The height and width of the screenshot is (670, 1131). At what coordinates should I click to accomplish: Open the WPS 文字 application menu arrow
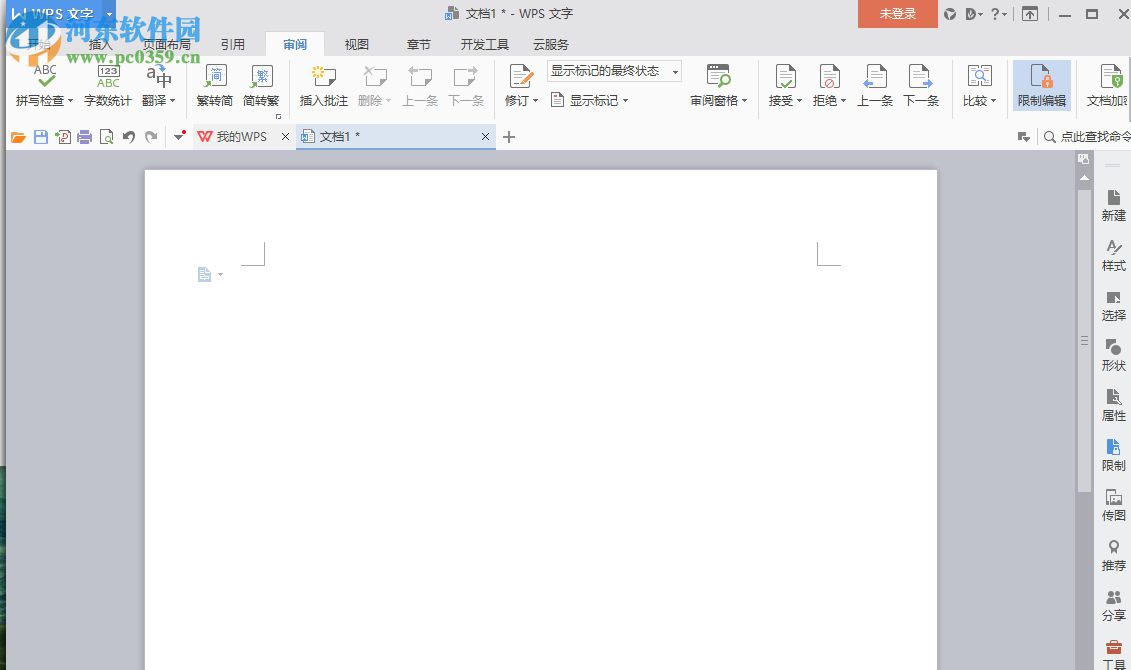[110, 14]
